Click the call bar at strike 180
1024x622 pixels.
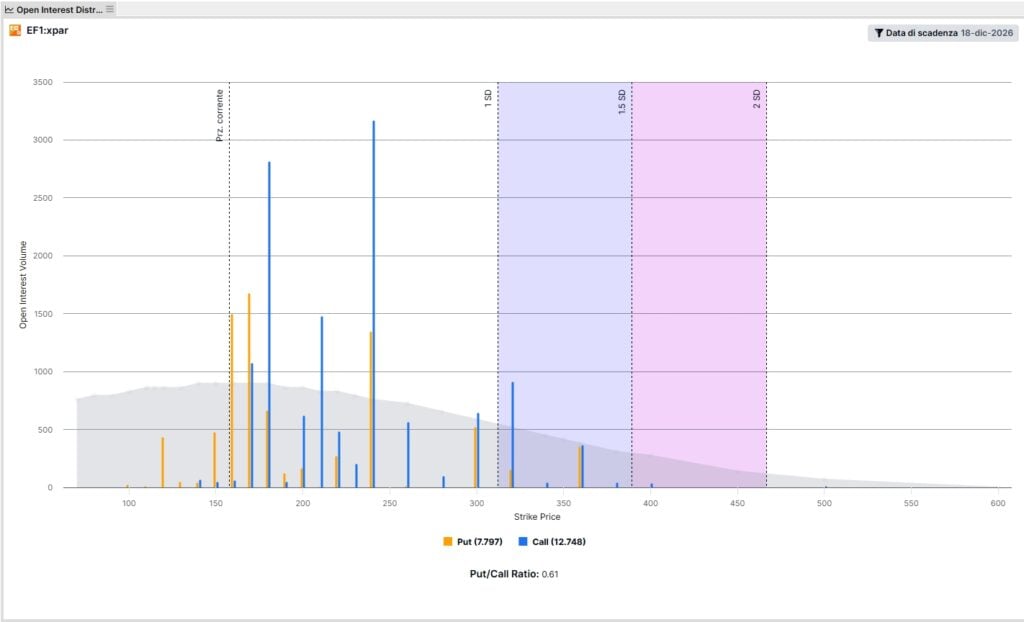pos(269,324)
